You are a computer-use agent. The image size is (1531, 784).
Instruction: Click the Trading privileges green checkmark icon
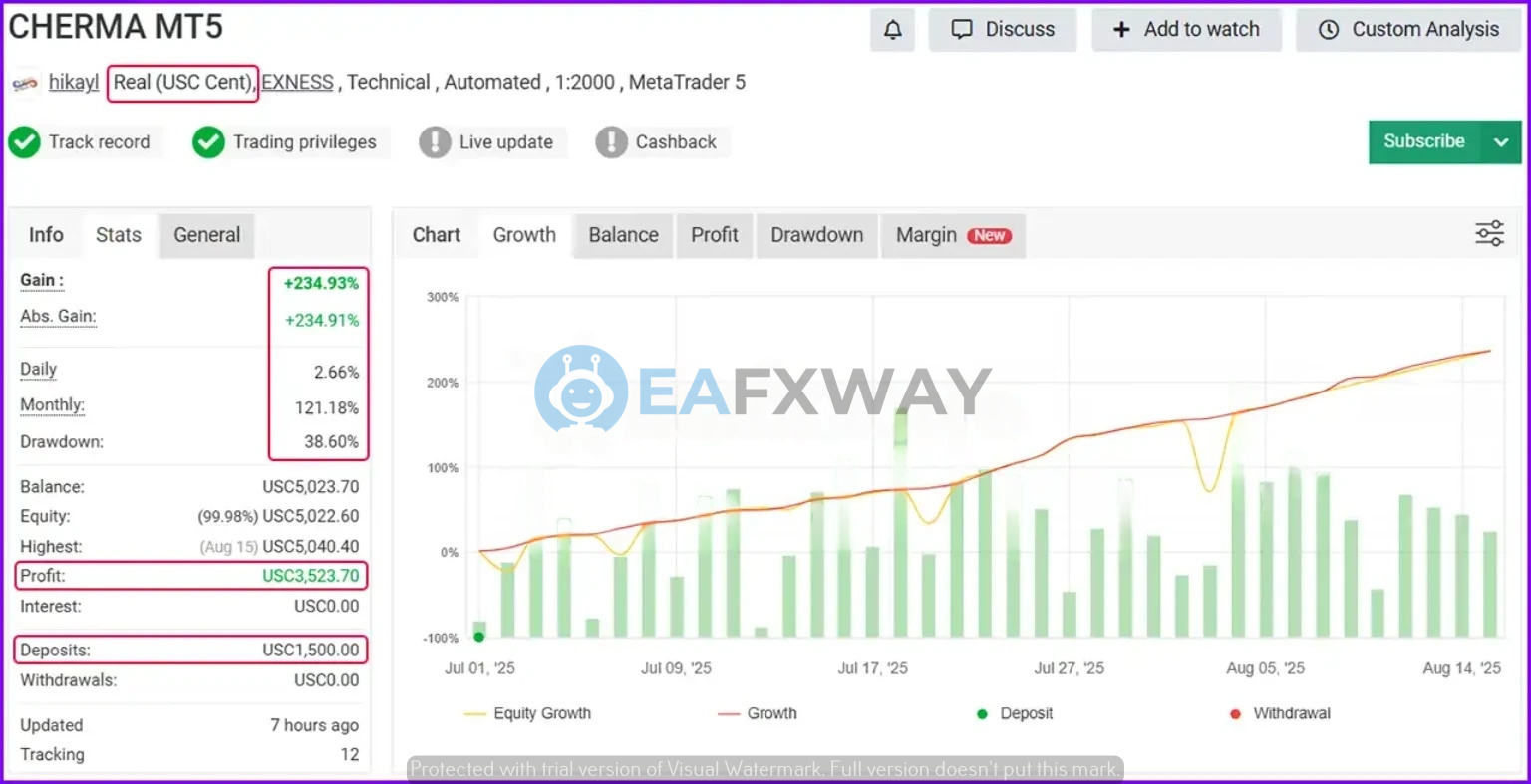(208, 142)
